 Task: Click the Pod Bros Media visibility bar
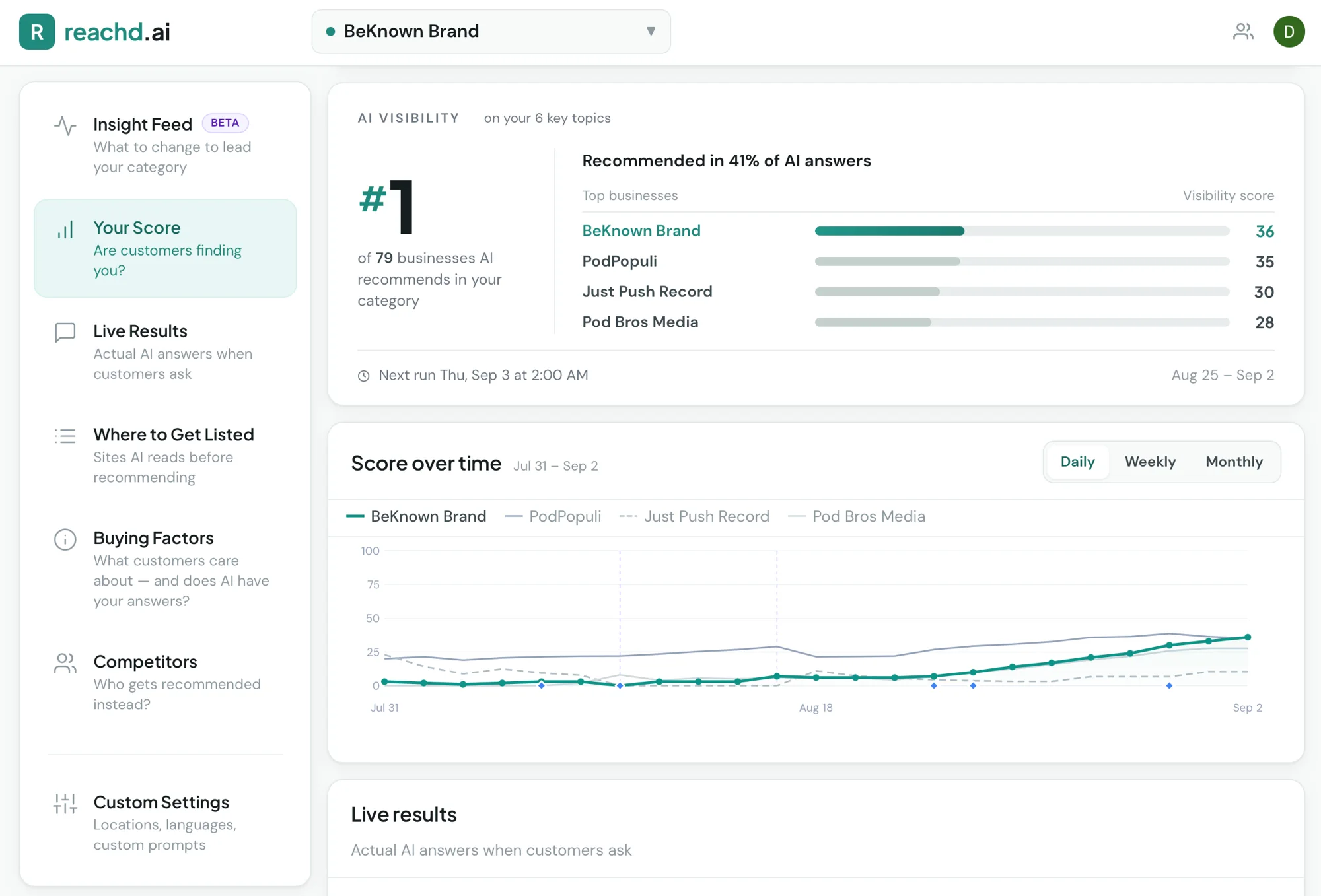tap(1022, 322)
